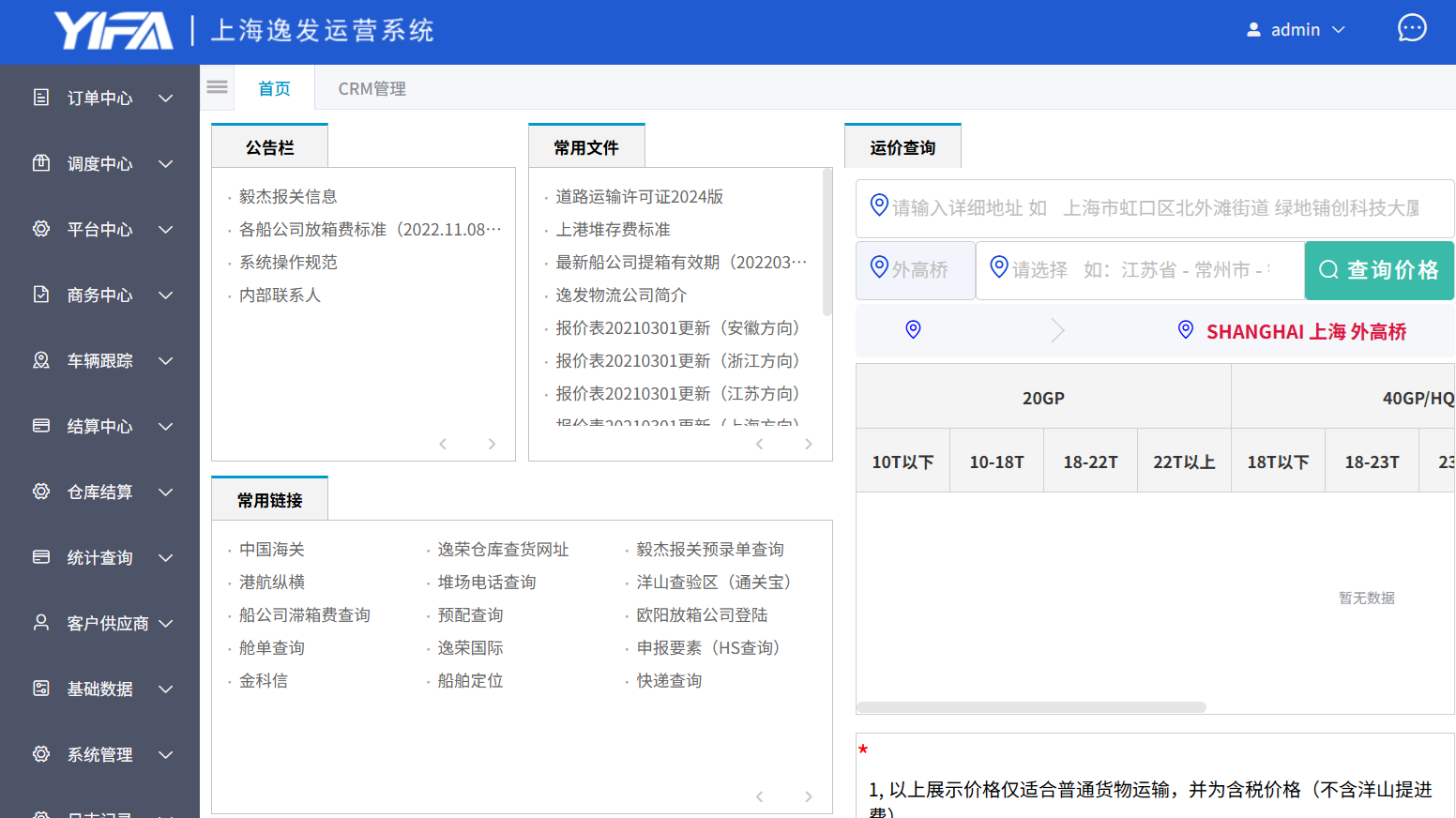
Task: Click the detailed address input field
Action: [1155, 208]
